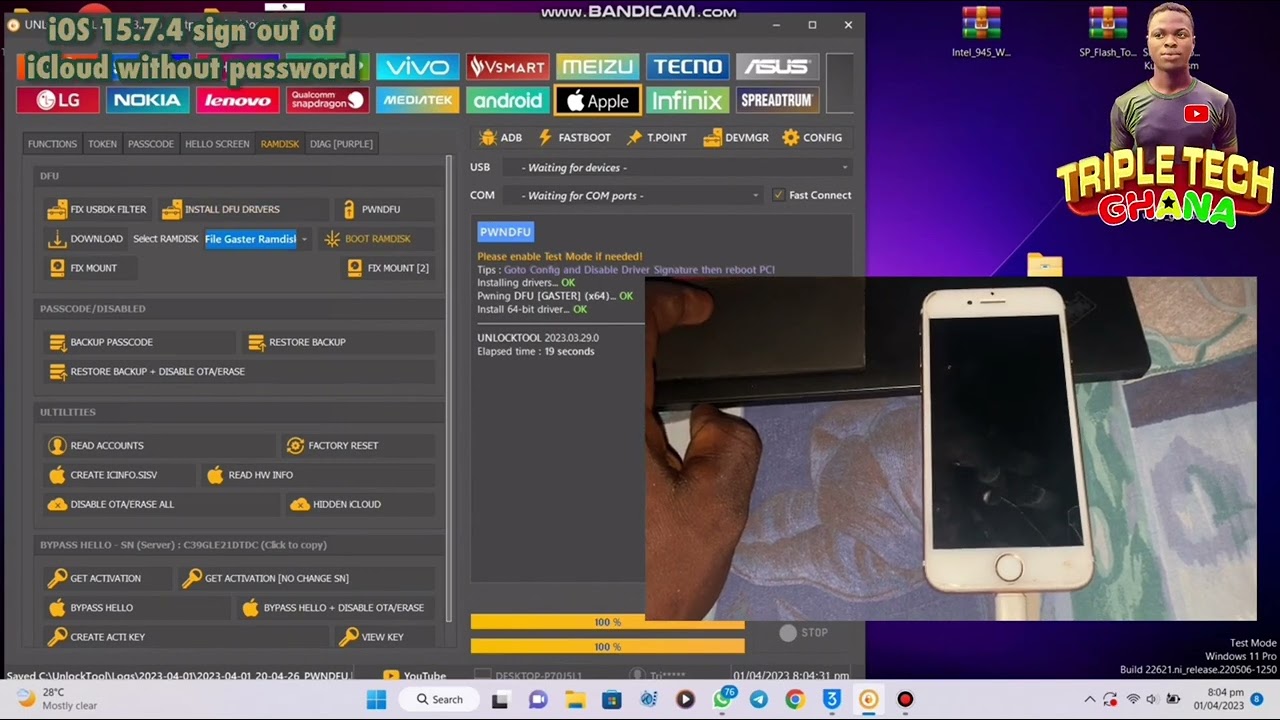The image size is (1280, 720).
Task: Click FIX USBDK FILTER button
Action: (x=98, y=209)
